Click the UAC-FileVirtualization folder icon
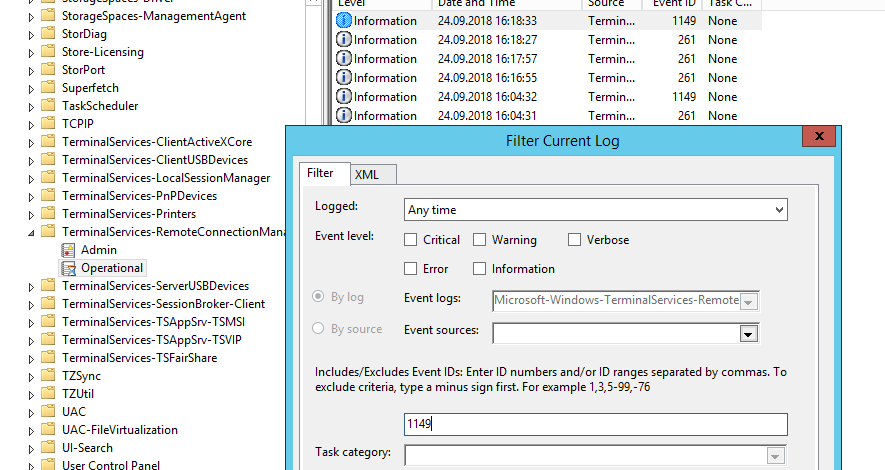 tap(49, 429)
